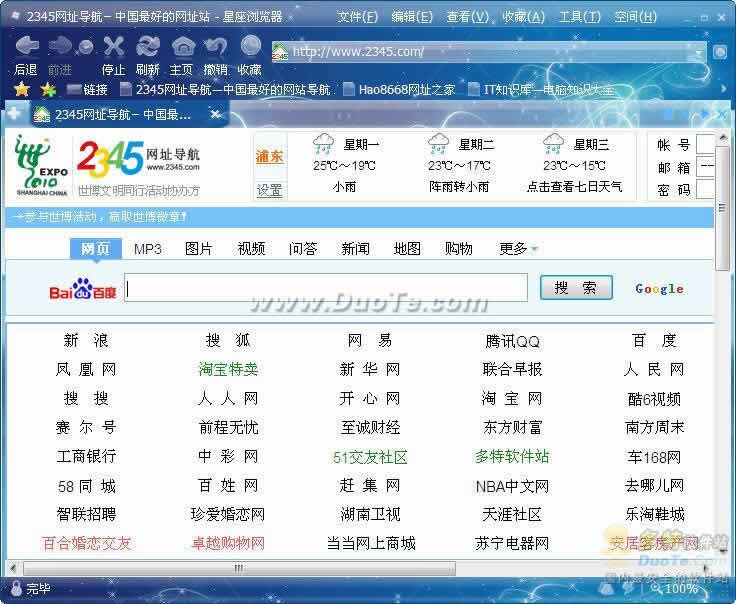Close the 2345网址导航 tab

215,114
